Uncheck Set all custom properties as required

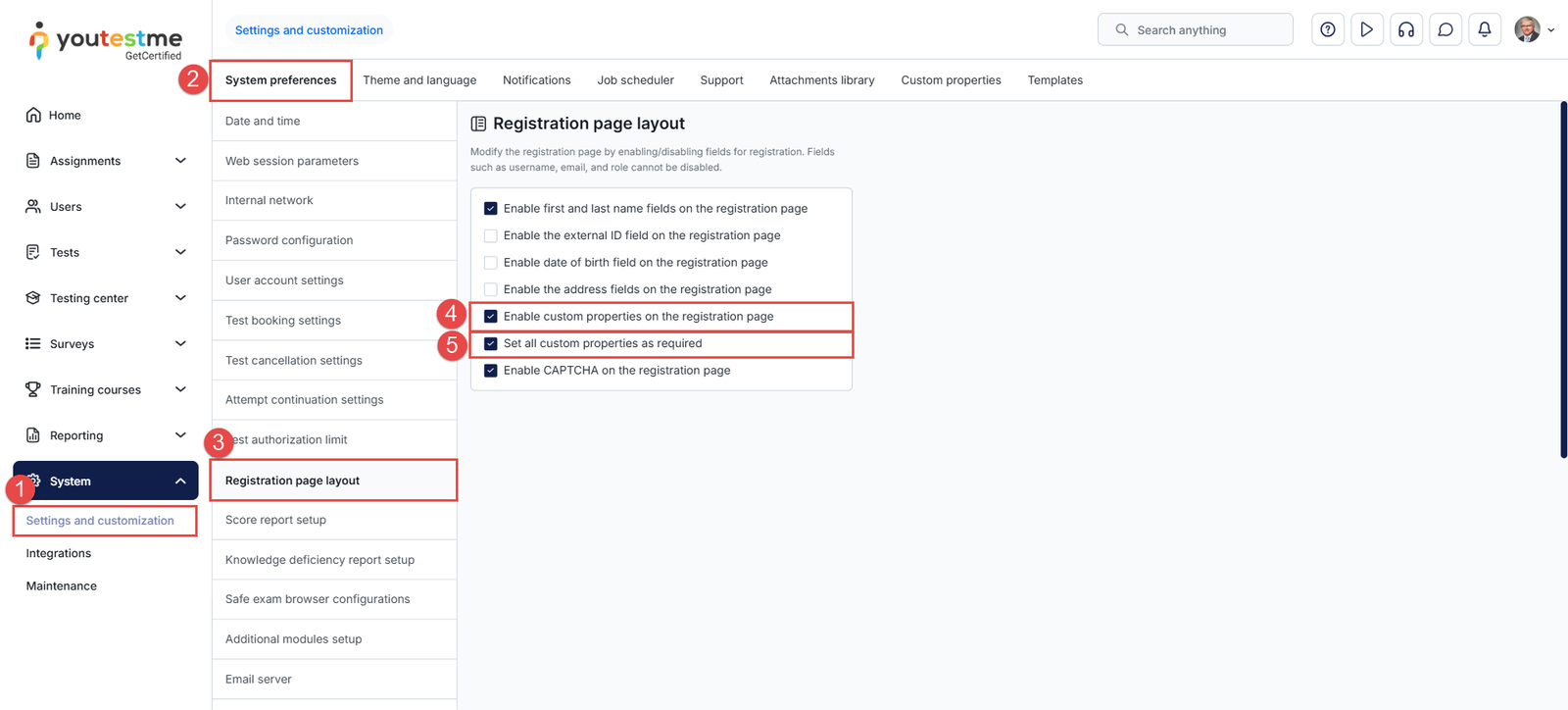490,343
